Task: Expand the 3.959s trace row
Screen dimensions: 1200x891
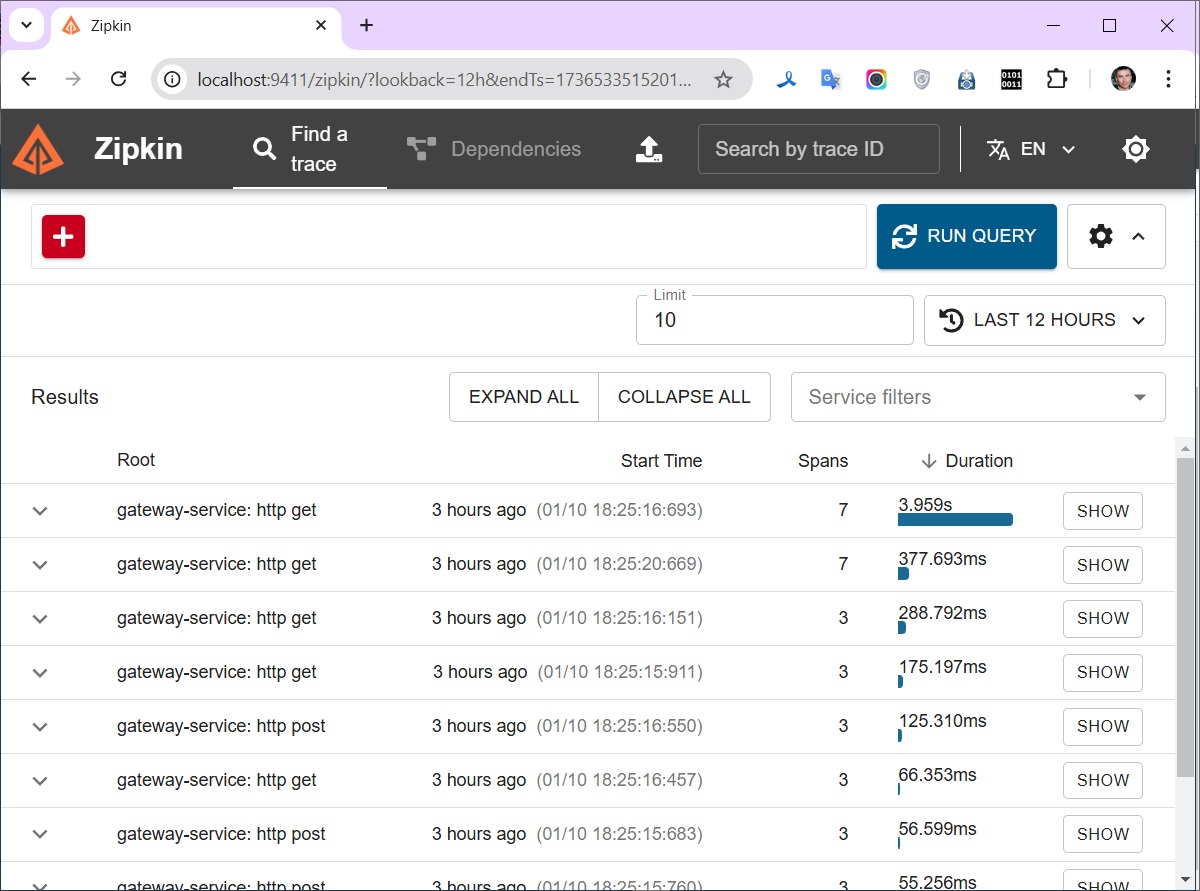Action: pyautogui.click(x=40, y=511)
